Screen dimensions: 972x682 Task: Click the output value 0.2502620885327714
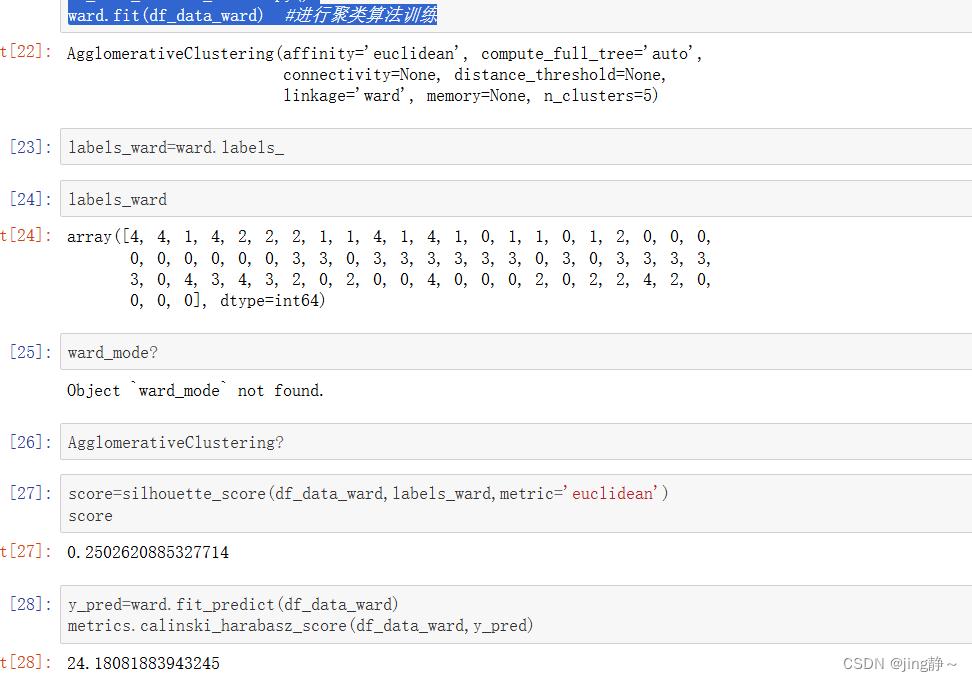point(148,552)
